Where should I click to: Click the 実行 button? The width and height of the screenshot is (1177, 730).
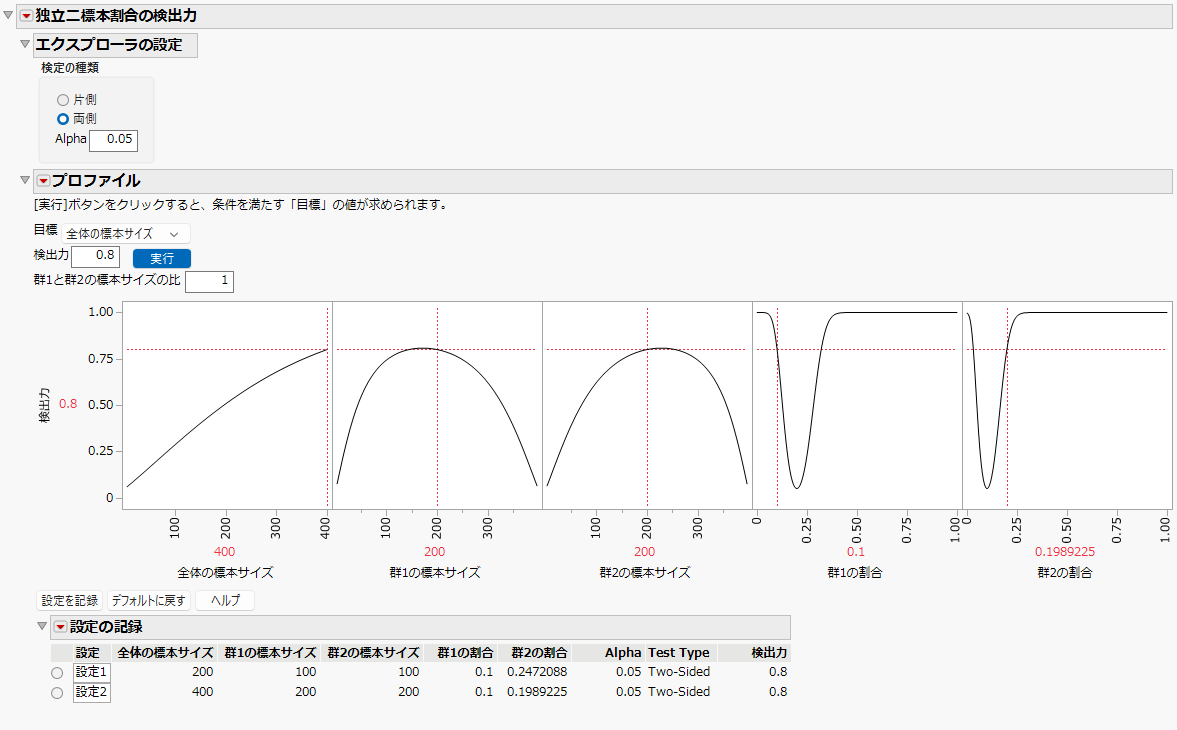click(x=161, y=258)
